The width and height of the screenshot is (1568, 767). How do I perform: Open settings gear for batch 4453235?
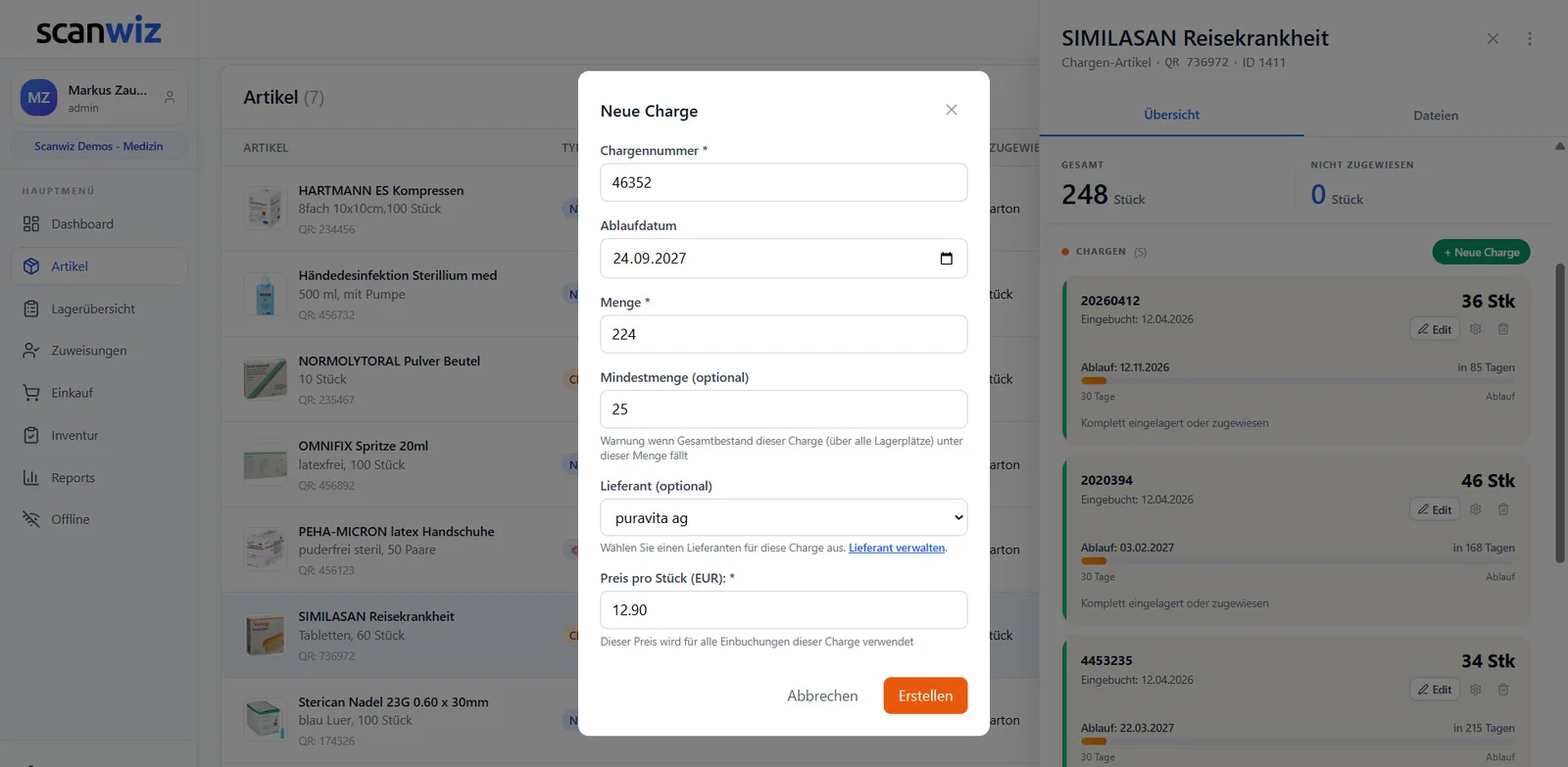point(1476,690)
